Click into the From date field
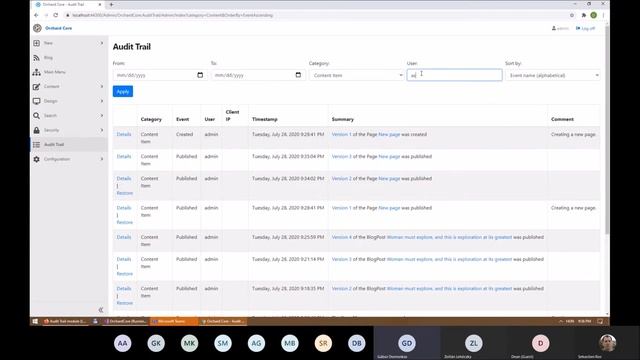Screen dimensions: 640x360 [159, 75]
